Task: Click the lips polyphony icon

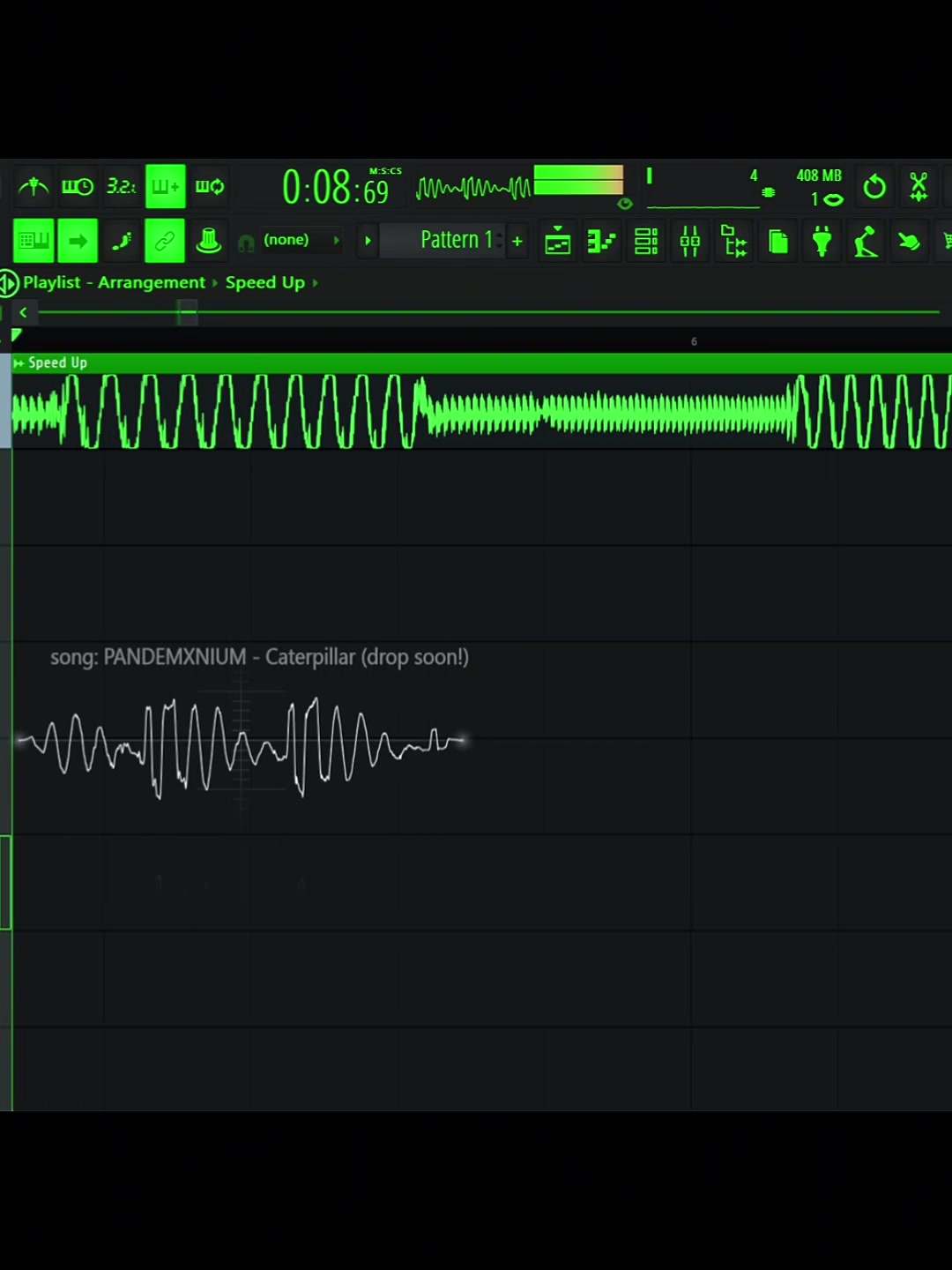Action: (833, 200)
